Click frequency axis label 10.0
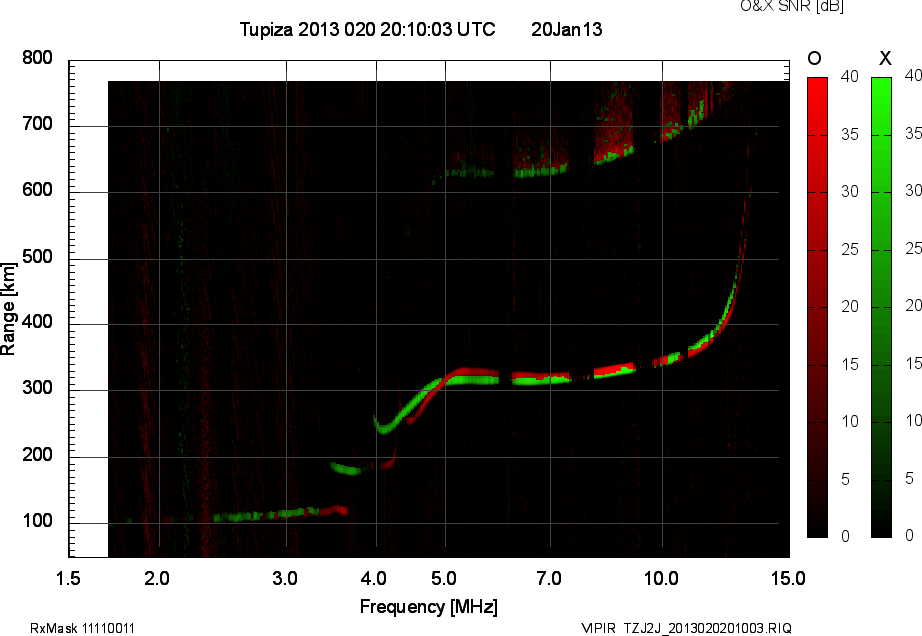The height and width of the screenshot is (636, 922). [x=662, y=579]
